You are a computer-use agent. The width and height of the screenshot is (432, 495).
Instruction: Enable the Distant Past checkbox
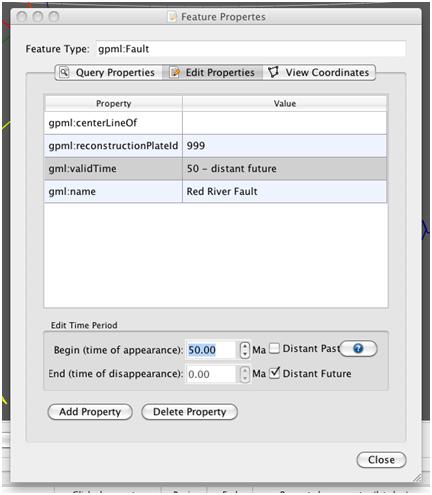click(274, 349)
